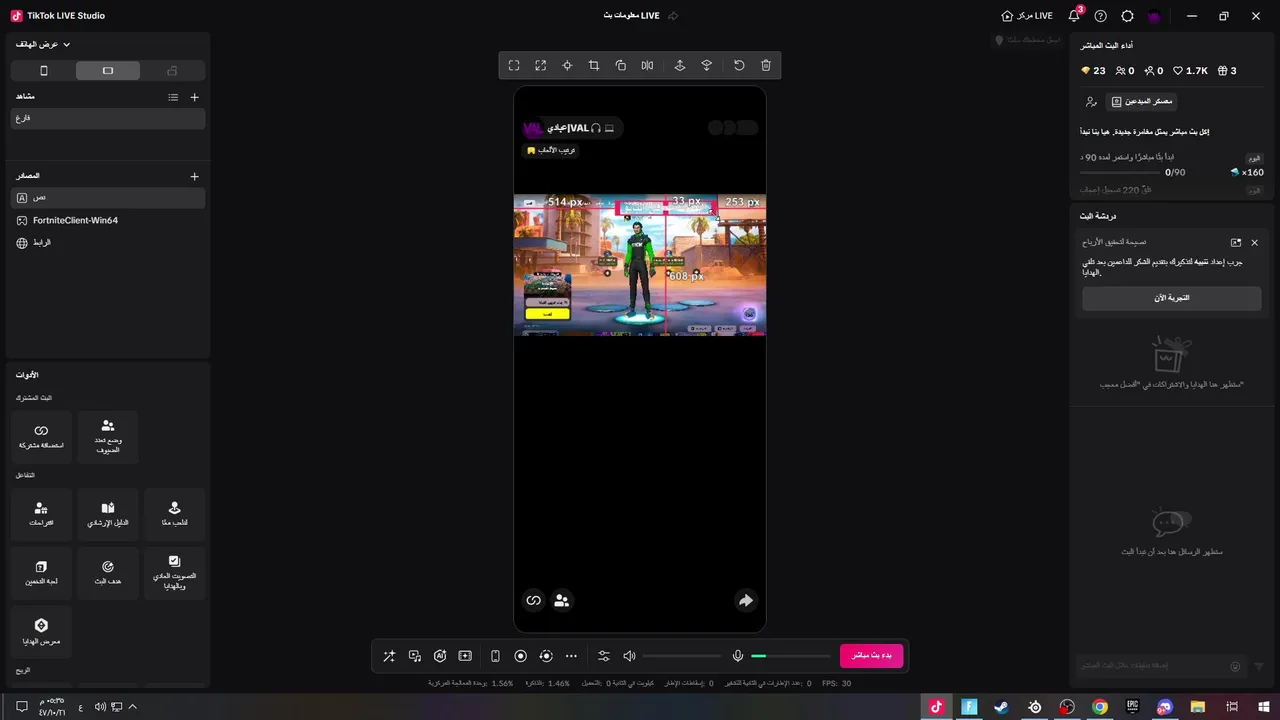Open the guest count setting tool

108,437
